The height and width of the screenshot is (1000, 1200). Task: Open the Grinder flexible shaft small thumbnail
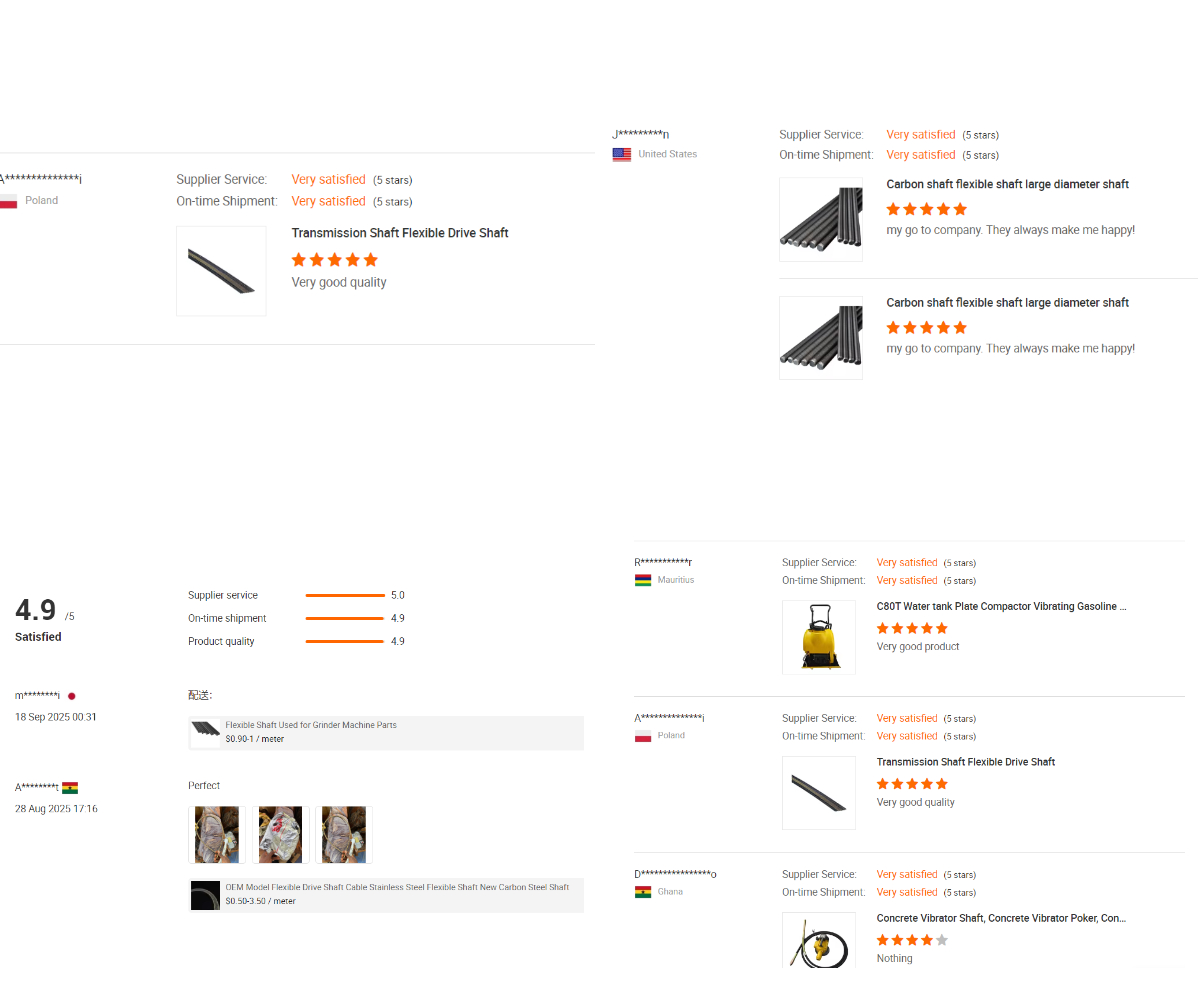pos(206,733)
